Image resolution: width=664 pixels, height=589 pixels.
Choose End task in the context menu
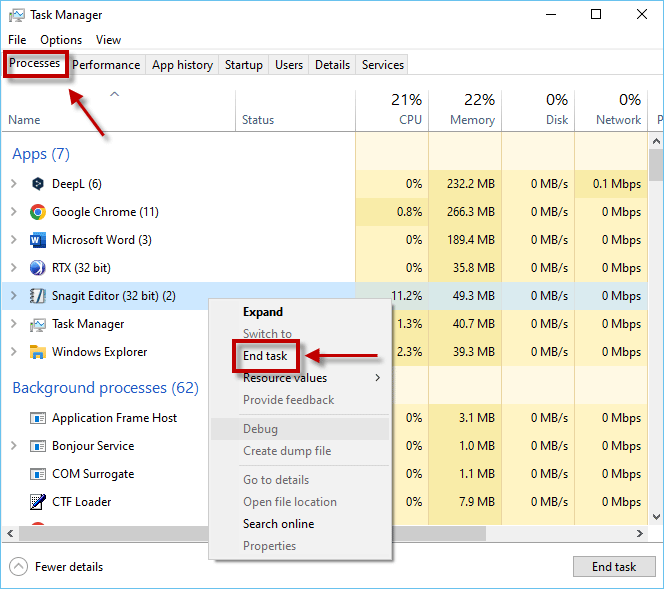coord(265,356)
